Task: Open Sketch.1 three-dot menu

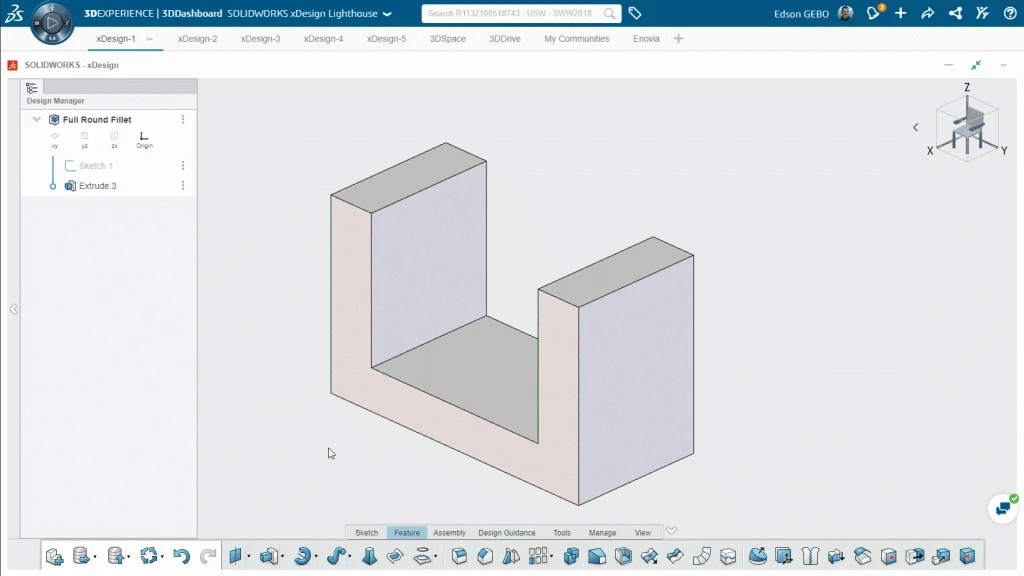Action: coord(183,166)
